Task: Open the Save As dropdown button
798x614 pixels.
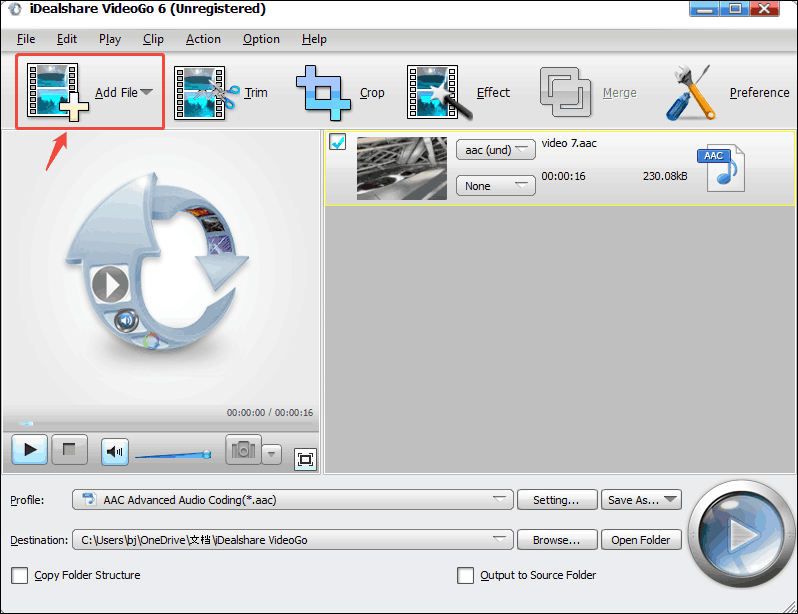Action: [x=641, y=499]
